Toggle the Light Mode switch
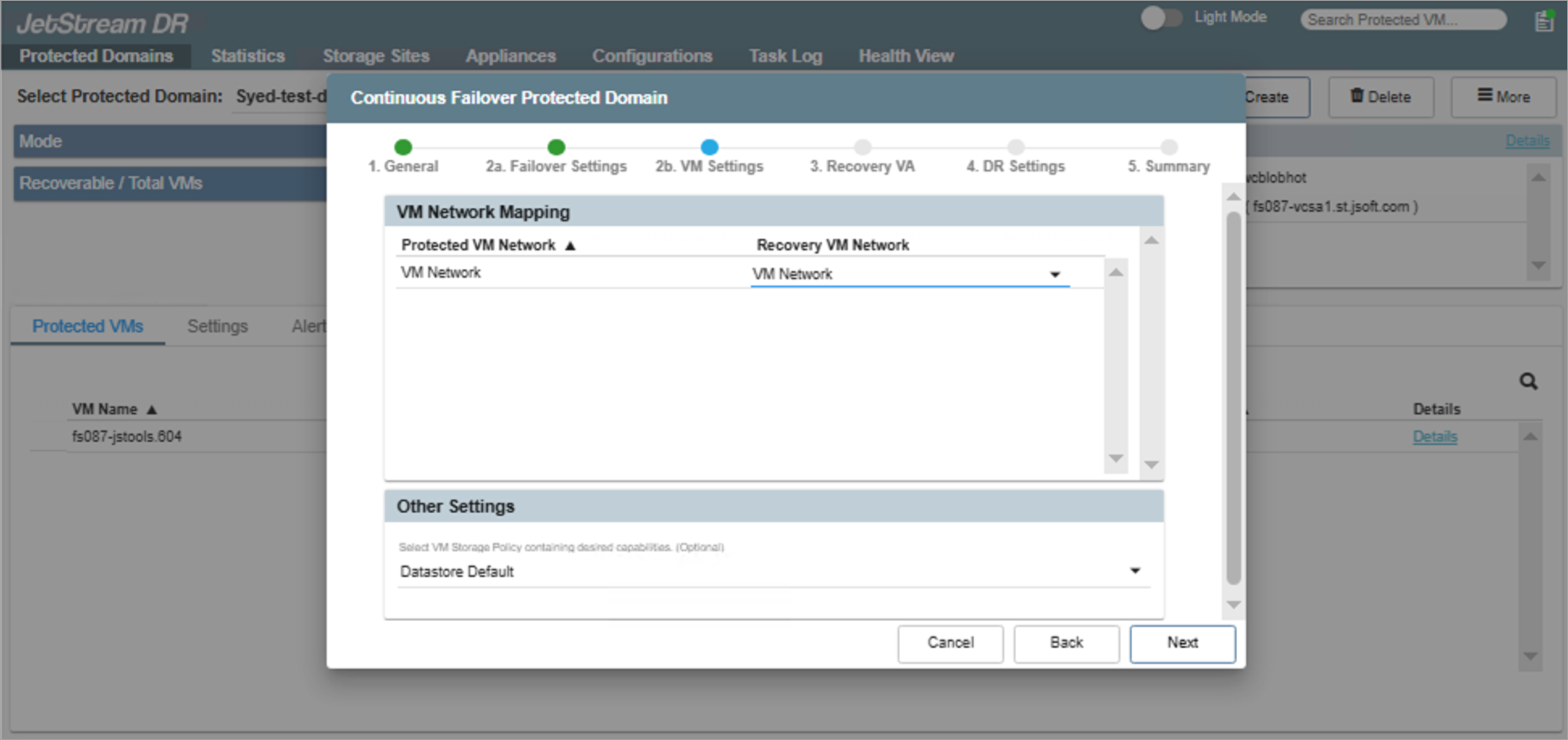The width and height of the screenshot is (1568, 740). coord(1160,18)
